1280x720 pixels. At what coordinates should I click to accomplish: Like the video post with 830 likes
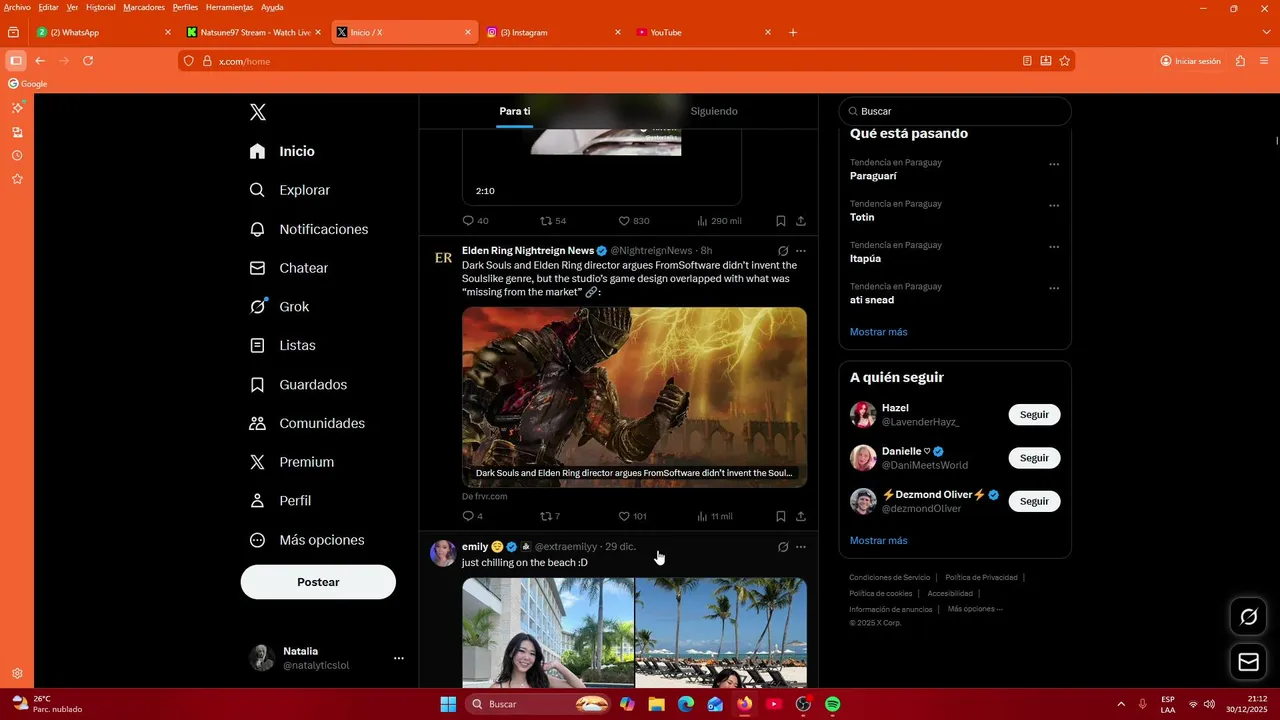624,221
